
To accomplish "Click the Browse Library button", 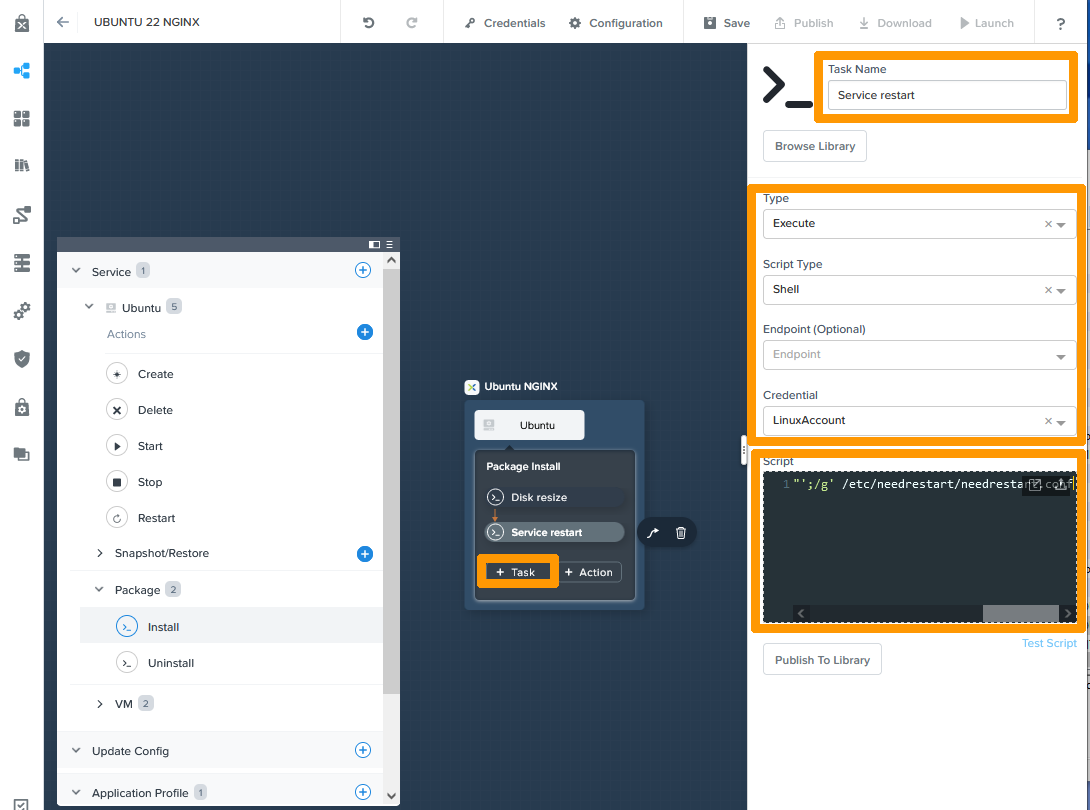I will point(815,146).
